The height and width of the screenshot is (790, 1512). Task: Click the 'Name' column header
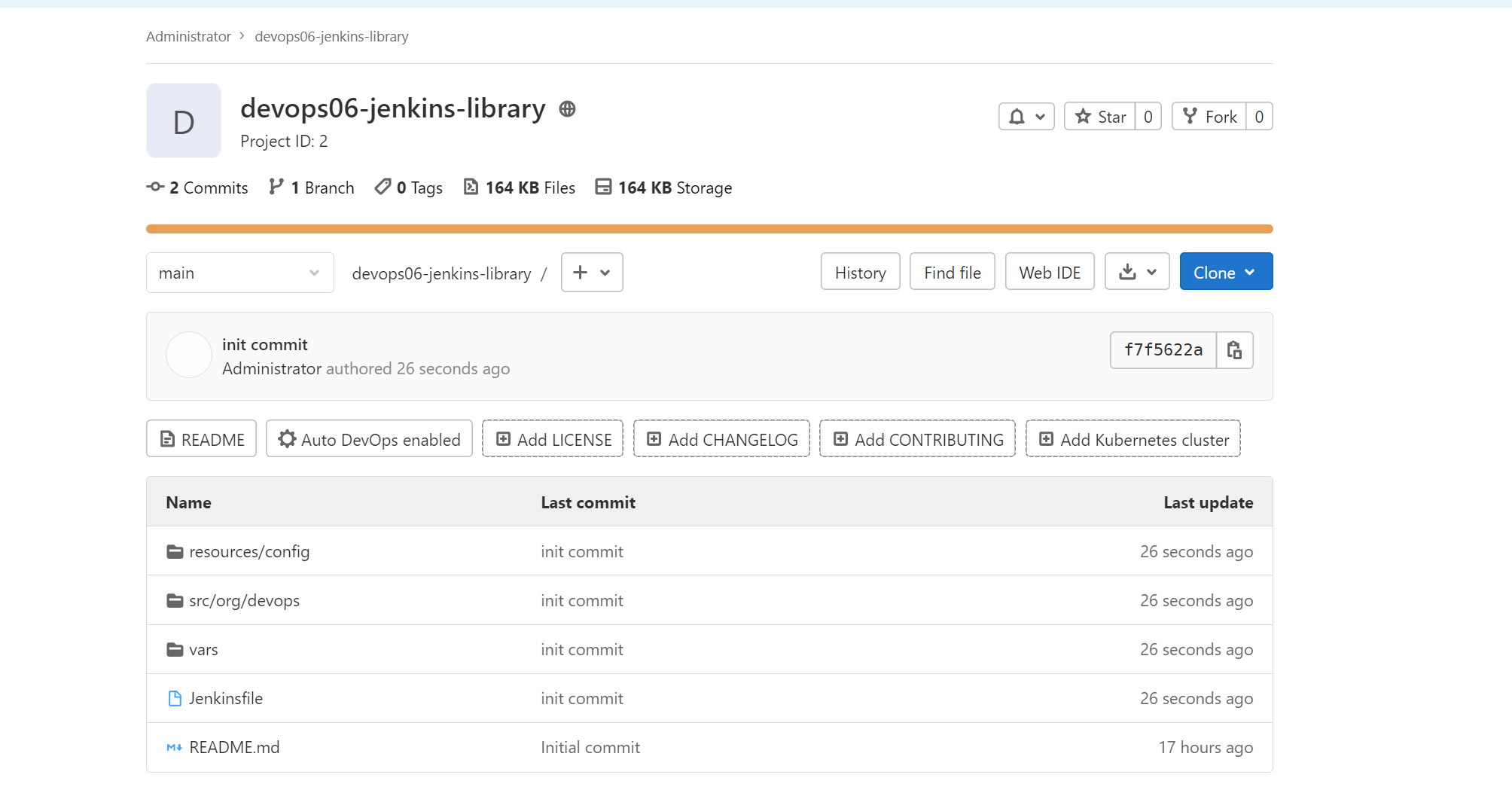pos(188,502)
